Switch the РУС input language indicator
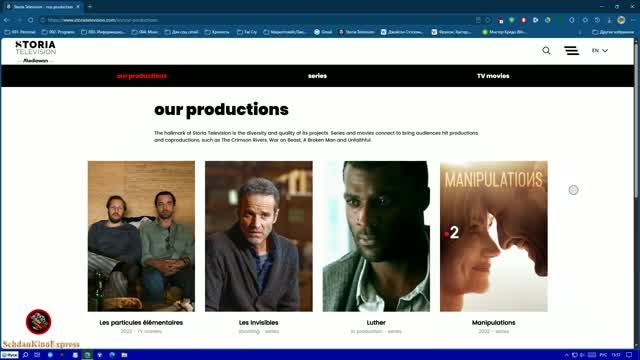Screen dimensions: 640x360 tap(603, 355)
